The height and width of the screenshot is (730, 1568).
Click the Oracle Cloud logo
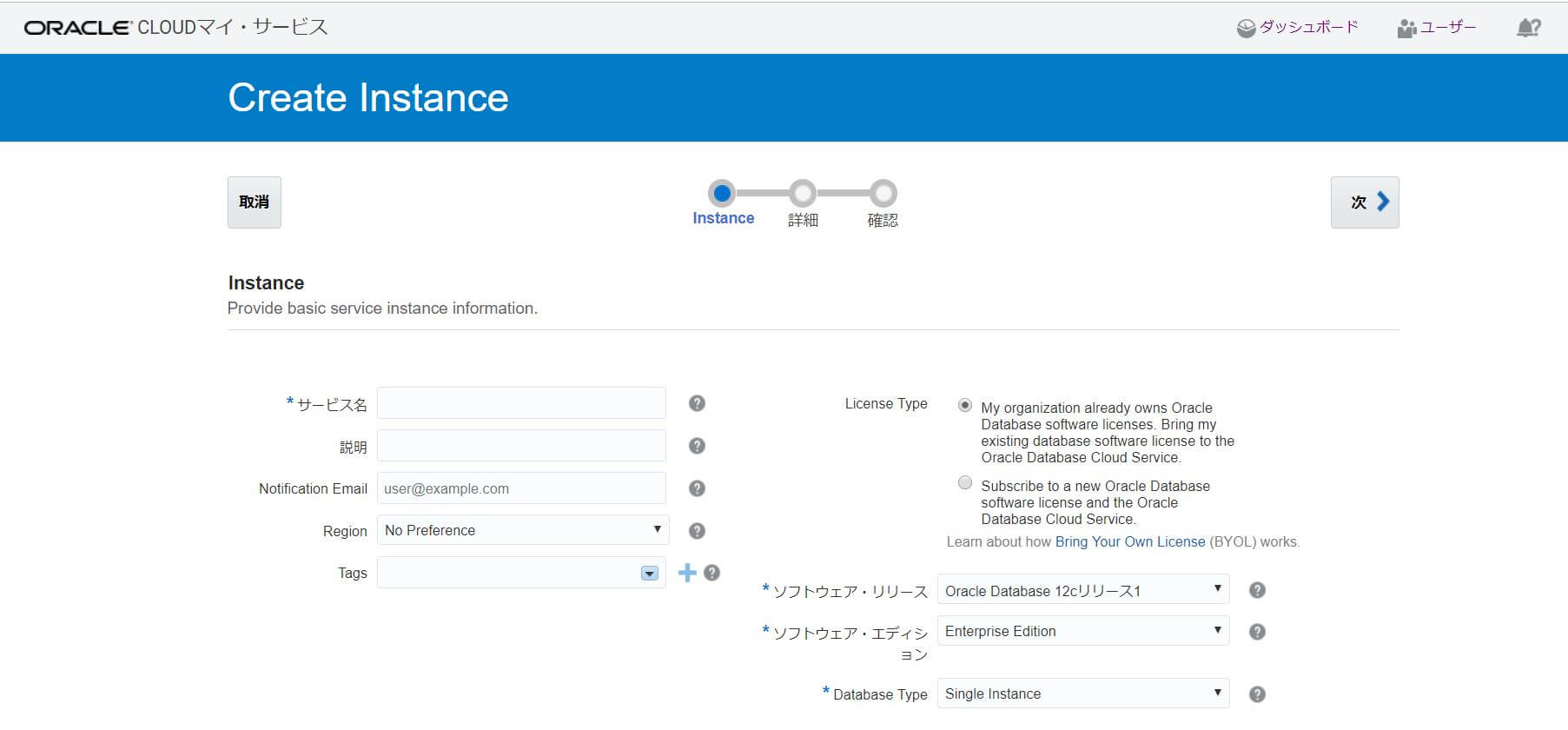click(175, 27)
